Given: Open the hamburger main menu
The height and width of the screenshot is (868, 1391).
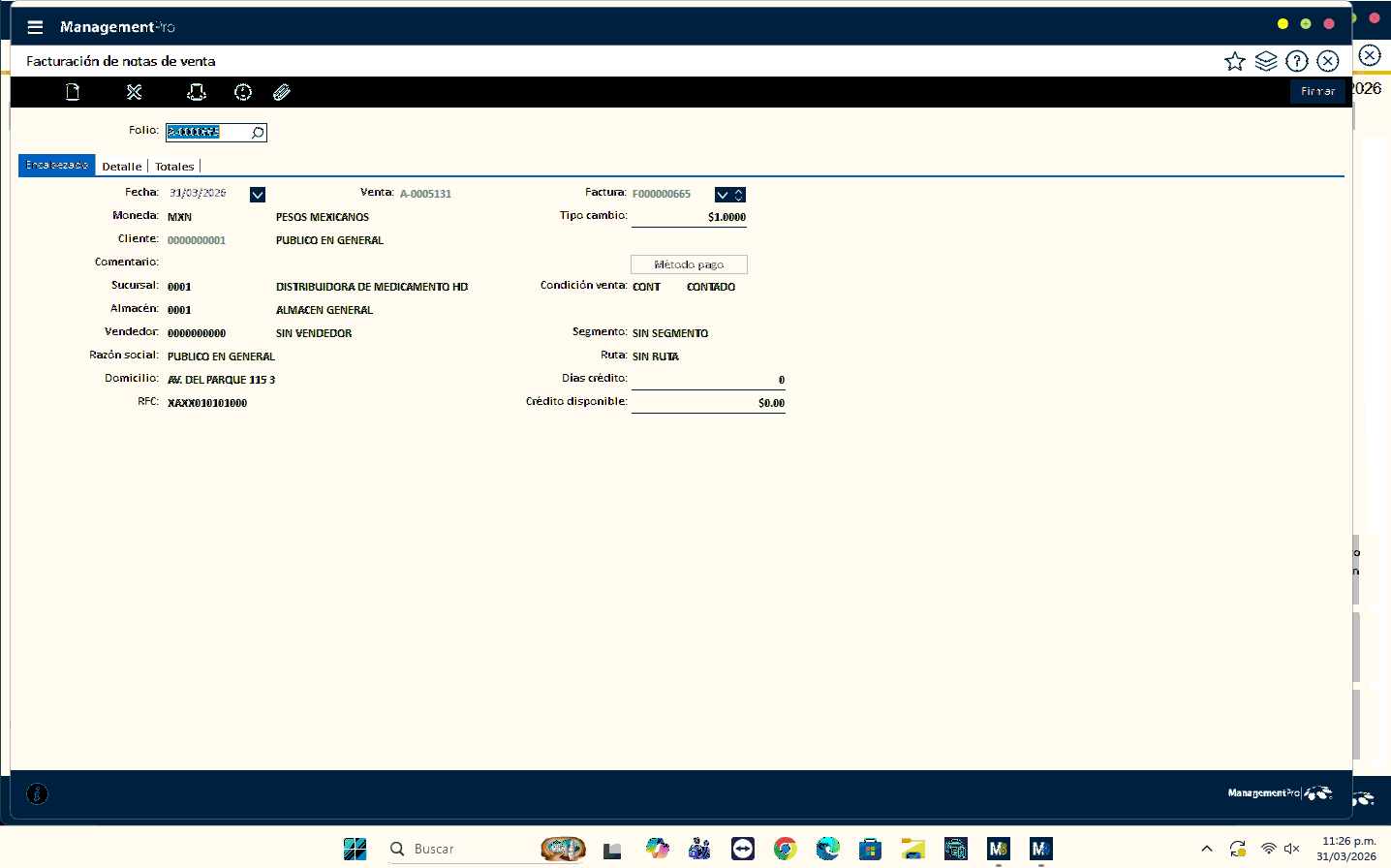Looking at the screenshot, I should [35, 27].
